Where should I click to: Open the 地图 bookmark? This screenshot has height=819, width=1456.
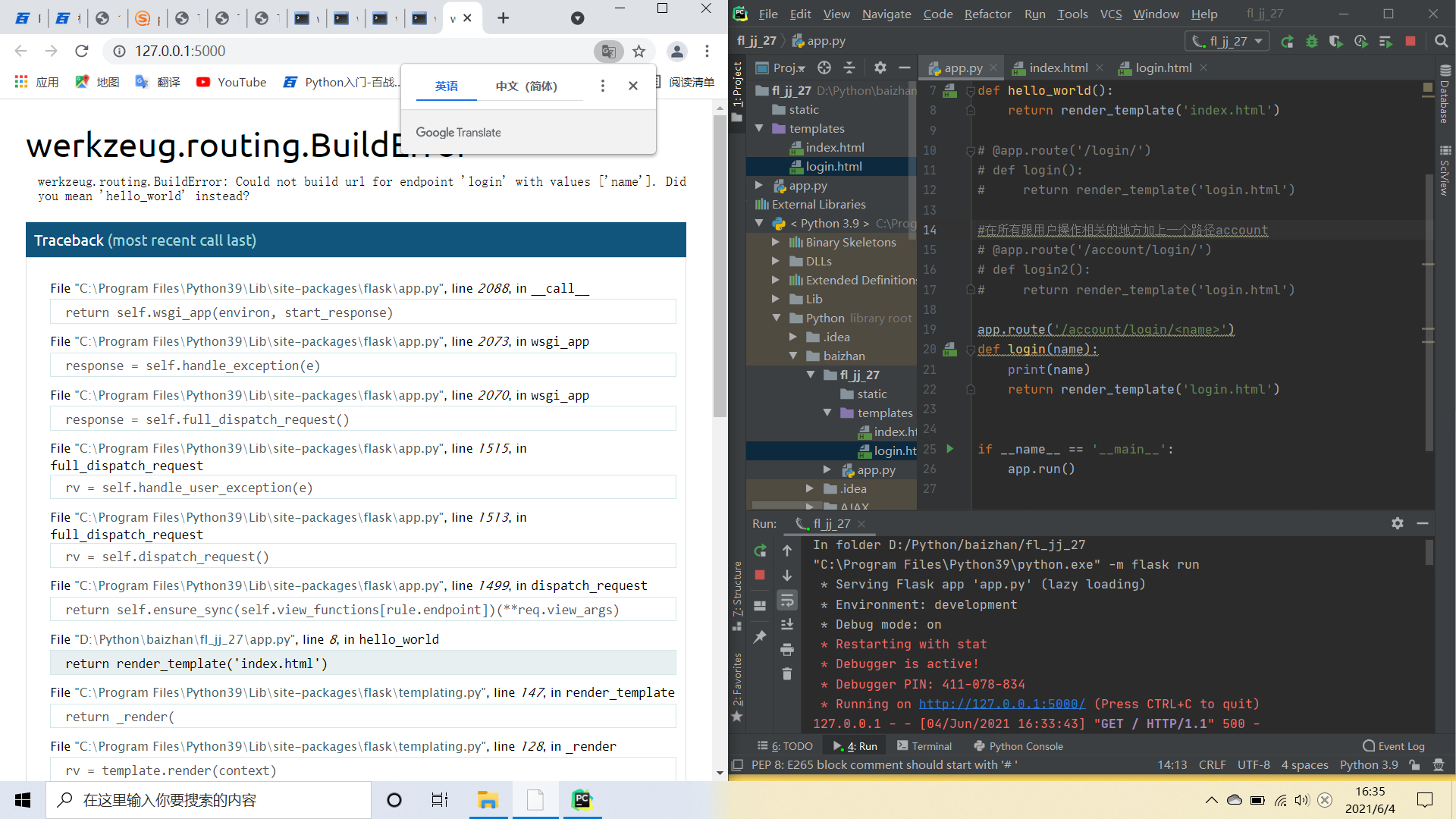[97, 82]
